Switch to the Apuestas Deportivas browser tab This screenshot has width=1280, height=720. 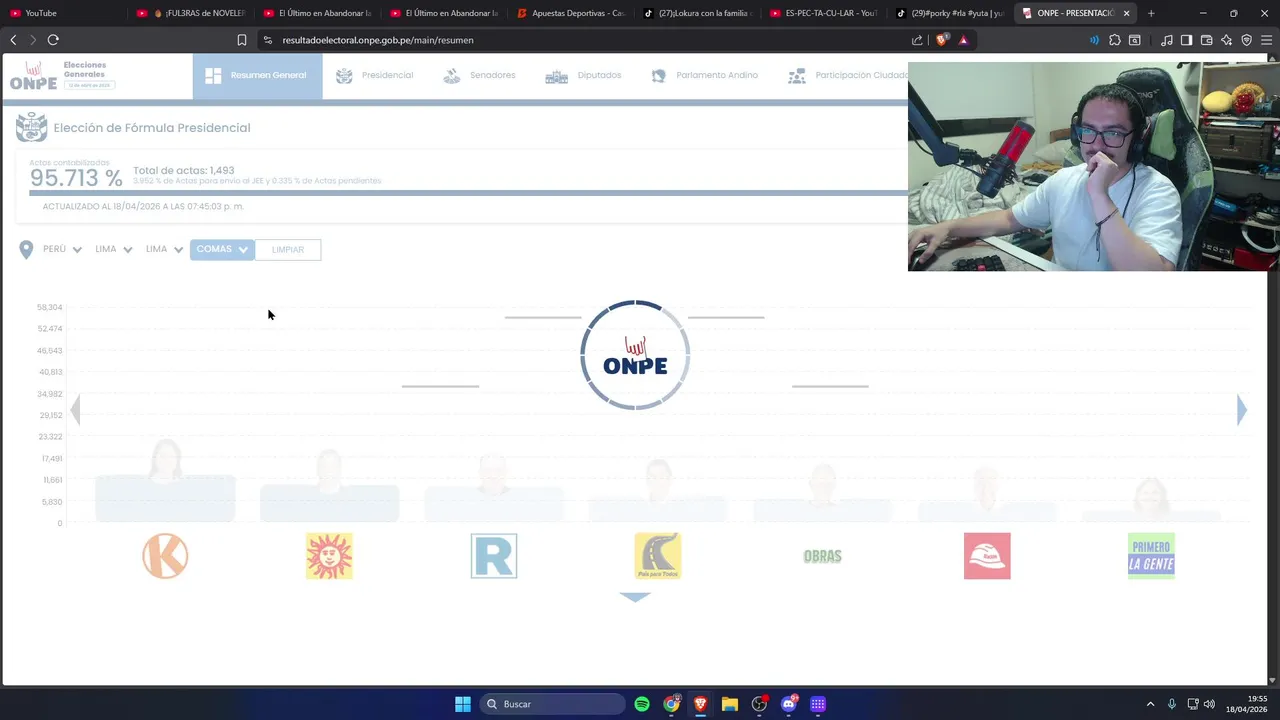click(572, 13)
